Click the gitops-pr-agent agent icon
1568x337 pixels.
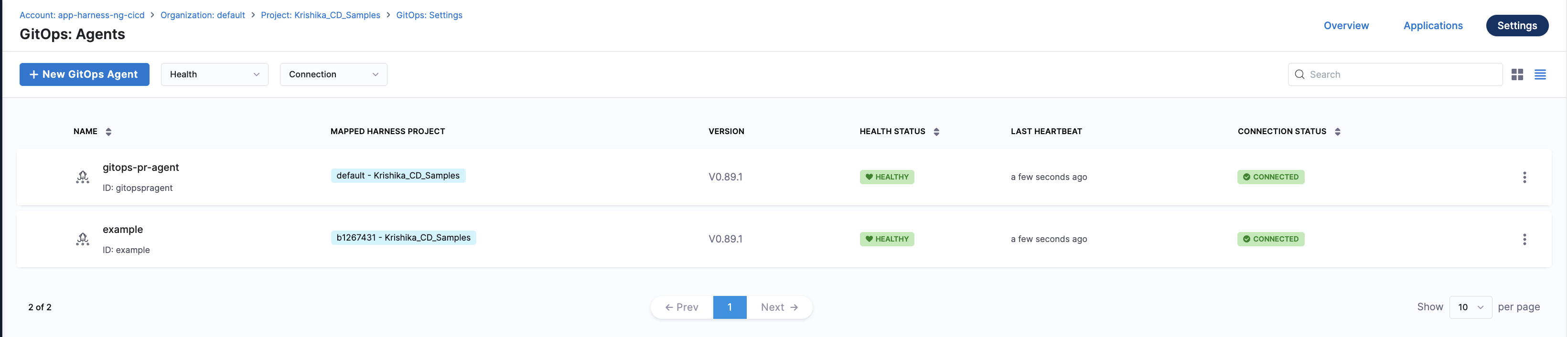(x=83, y=177)
